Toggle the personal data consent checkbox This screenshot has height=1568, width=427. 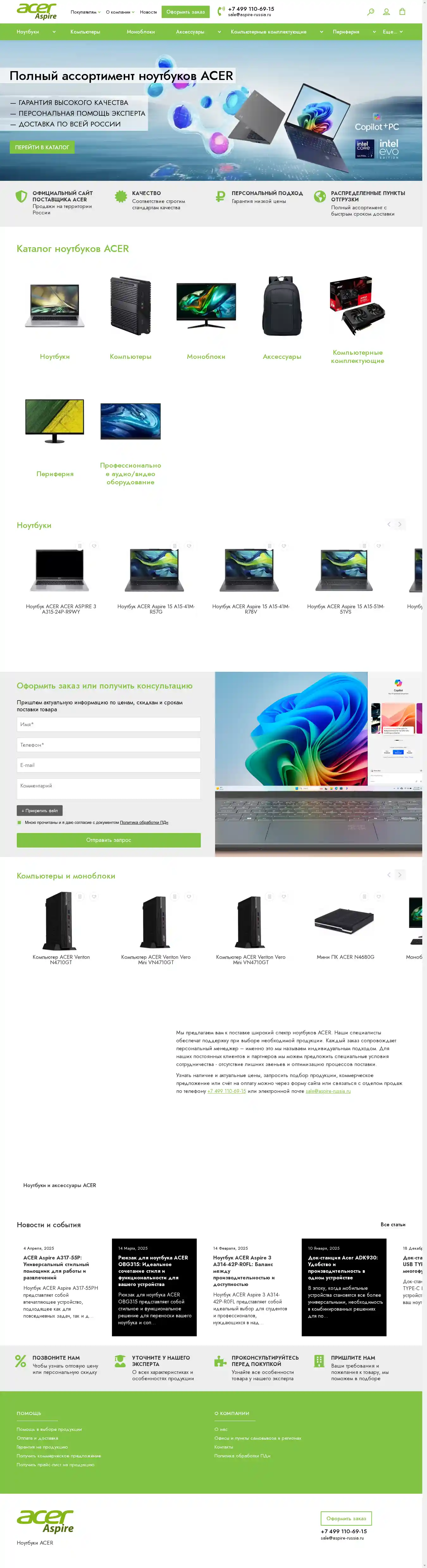click(x=19, y=822)
